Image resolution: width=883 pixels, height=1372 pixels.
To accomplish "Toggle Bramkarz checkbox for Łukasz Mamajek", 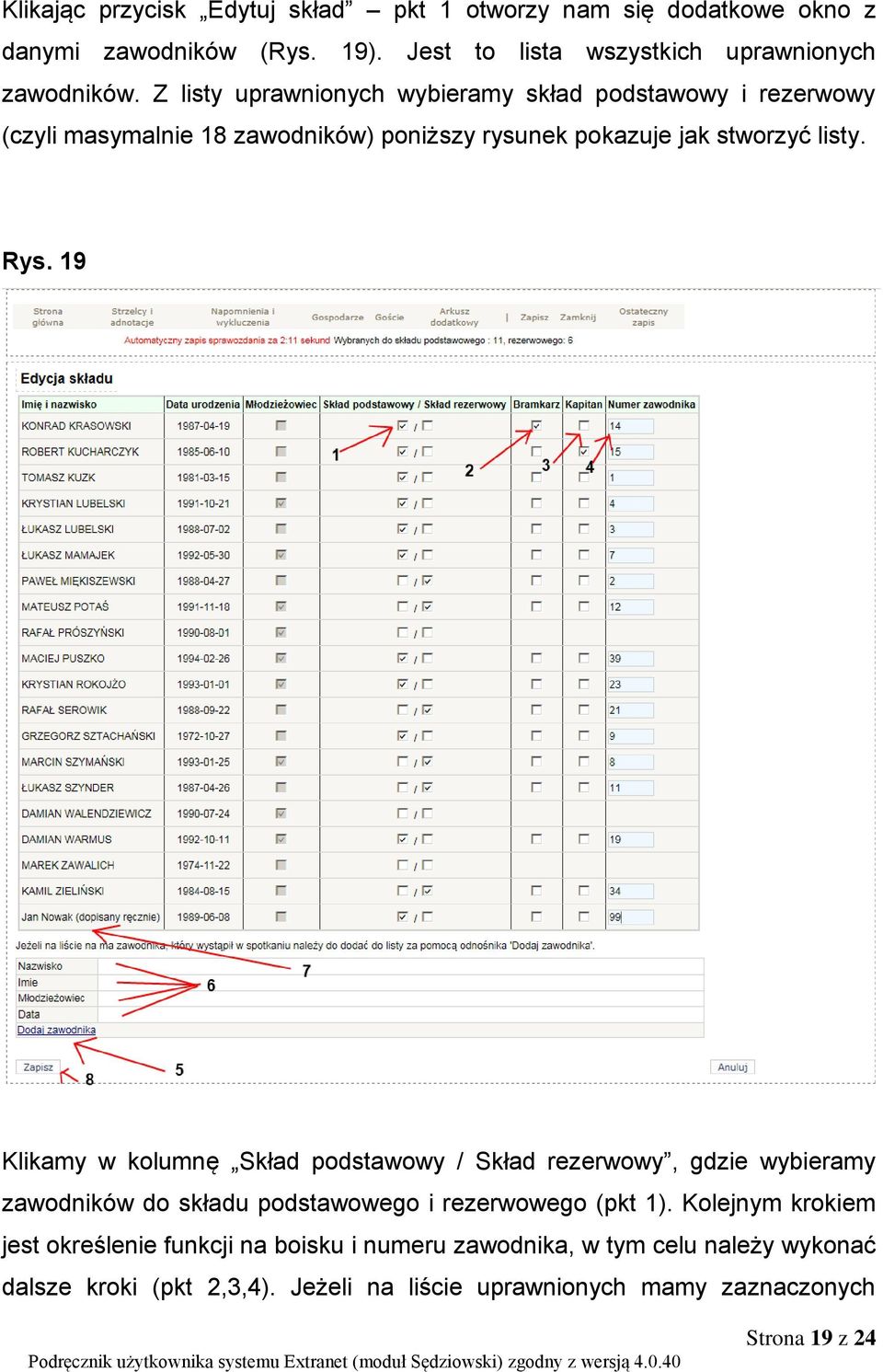I will pyautogui.click(x=536, y=555).
